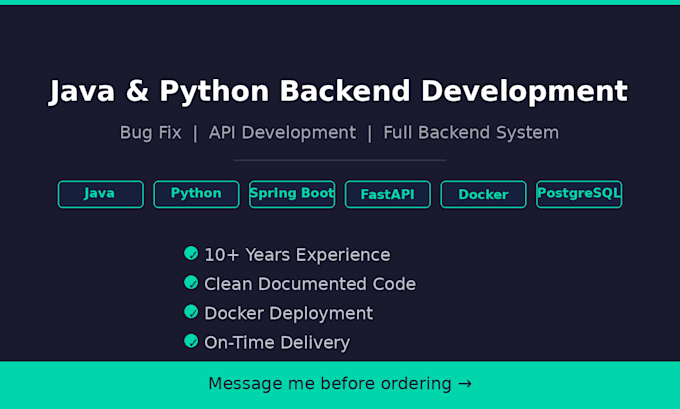Select the Python technology badge

[x=196, y=194]
